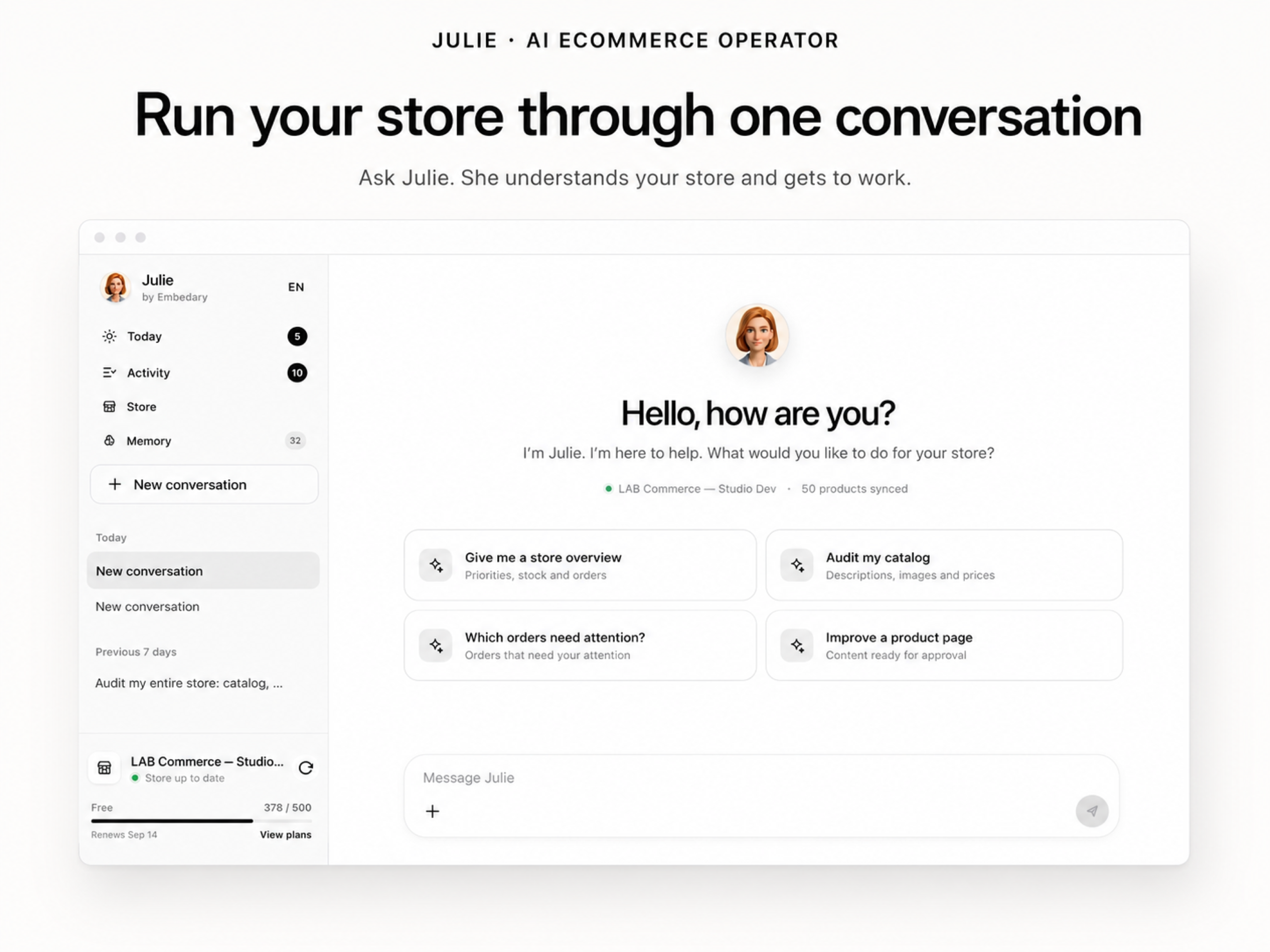Open the Today section
The width and height of the screenshot is (1270, 952).
[204, 336]
